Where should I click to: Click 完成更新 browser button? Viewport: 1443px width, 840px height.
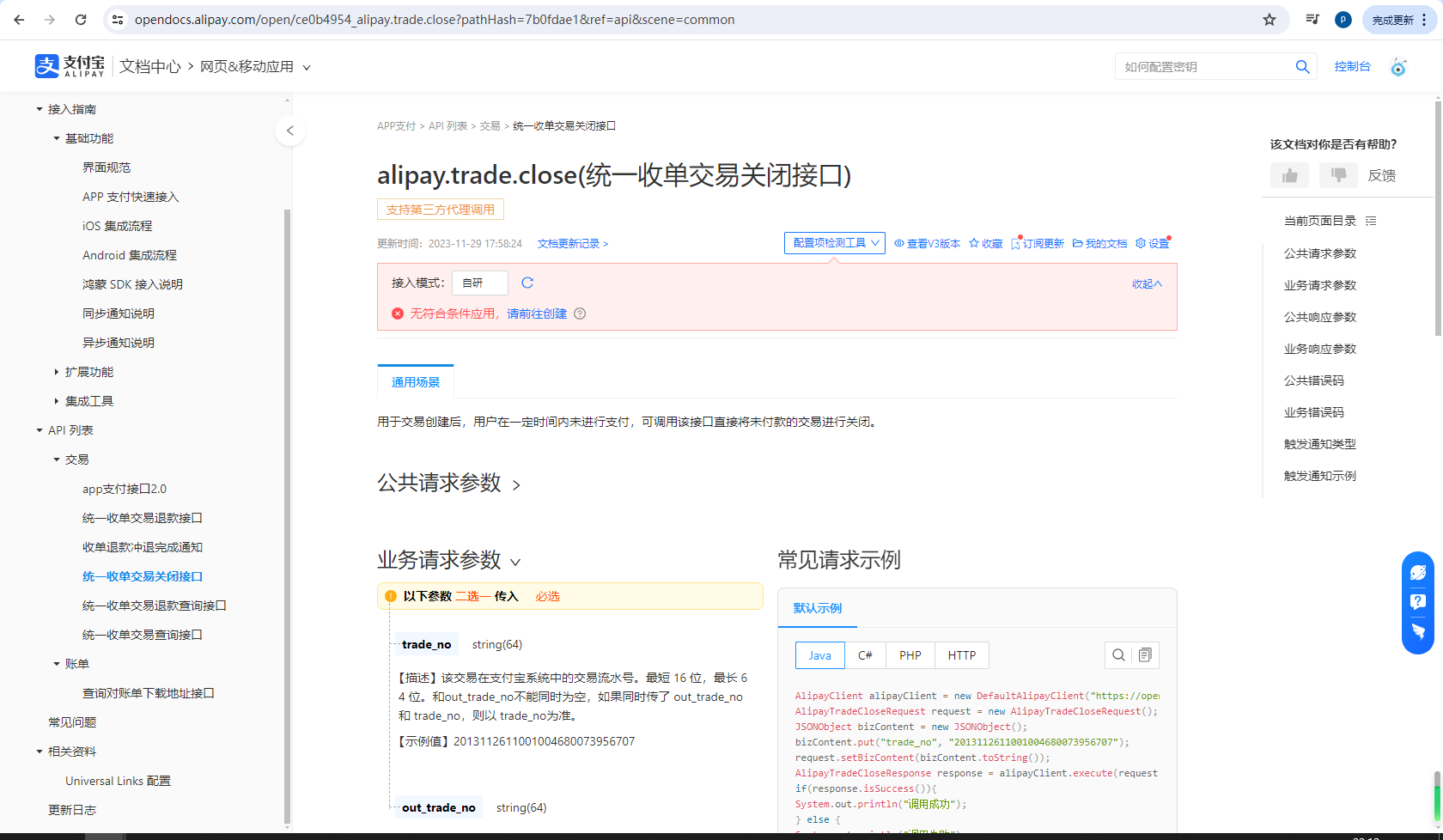click(x=1397, y=20)
